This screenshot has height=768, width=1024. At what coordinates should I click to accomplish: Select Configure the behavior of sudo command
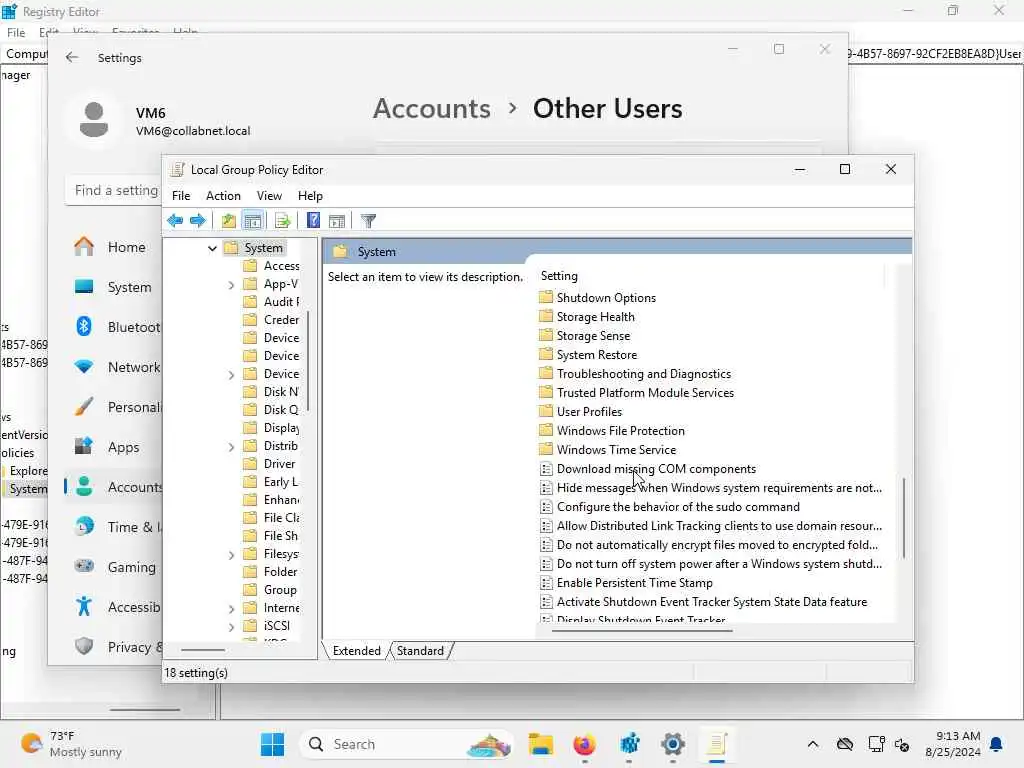coord(670,507)
